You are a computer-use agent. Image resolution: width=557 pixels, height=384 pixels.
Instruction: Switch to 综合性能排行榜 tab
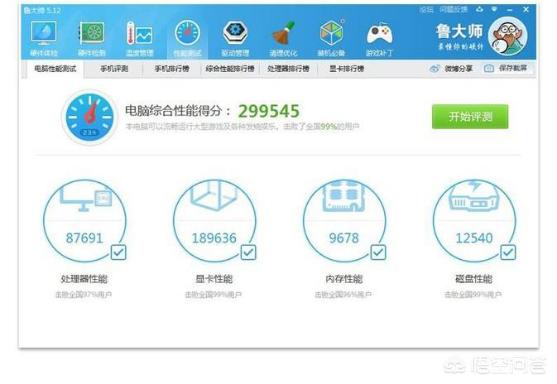click(230, 69)
